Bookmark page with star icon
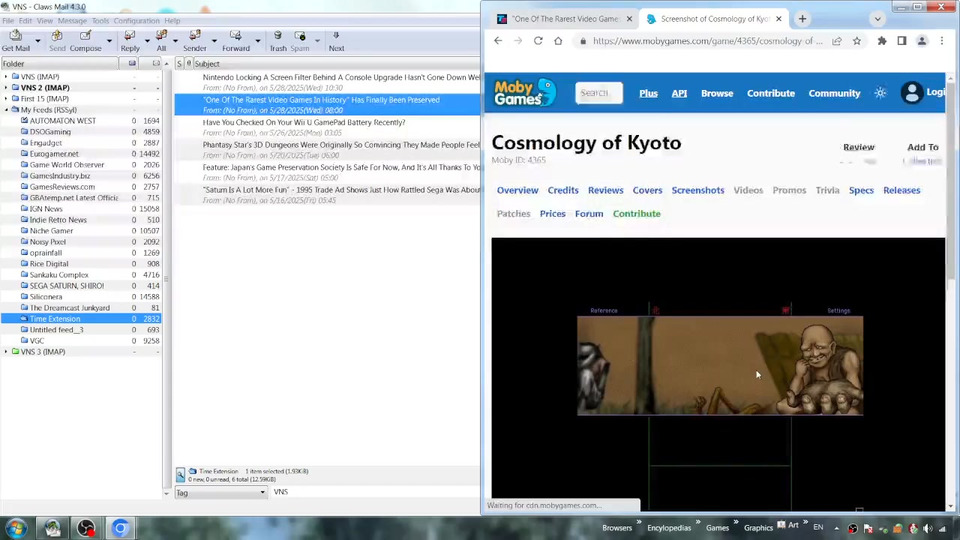 (x=857, y=41)
